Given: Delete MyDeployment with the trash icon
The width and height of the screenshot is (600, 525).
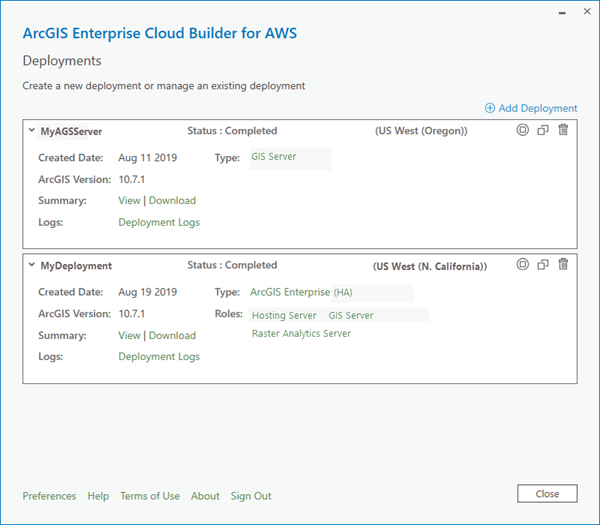Looking at the screenshot, I should coord(563,264).
